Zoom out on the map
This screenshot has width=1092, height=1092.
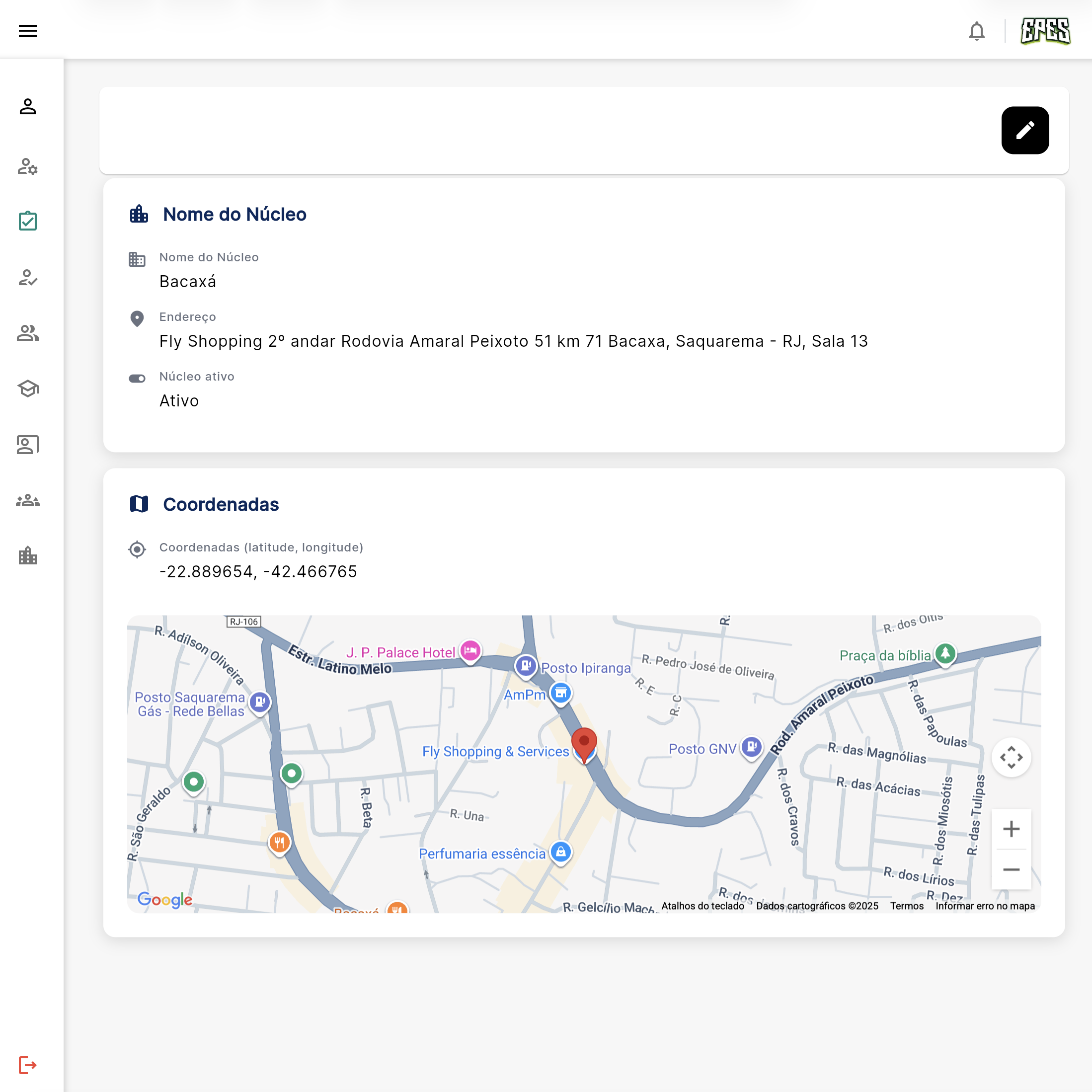(x=1012, y=870)
